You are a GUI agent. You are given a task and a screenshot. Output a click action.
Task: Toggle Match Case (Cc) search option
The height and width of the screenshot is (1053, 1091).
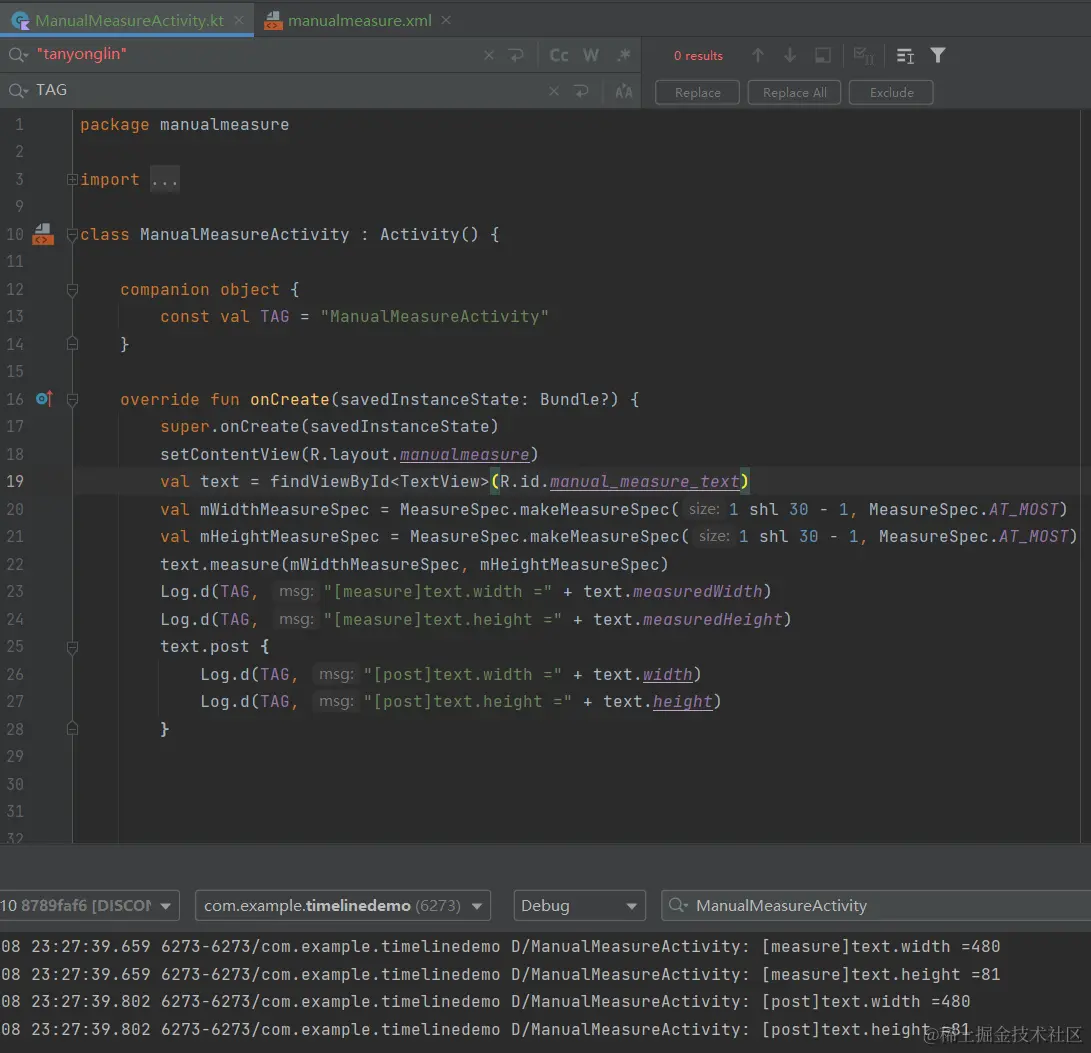pos(559,56)
